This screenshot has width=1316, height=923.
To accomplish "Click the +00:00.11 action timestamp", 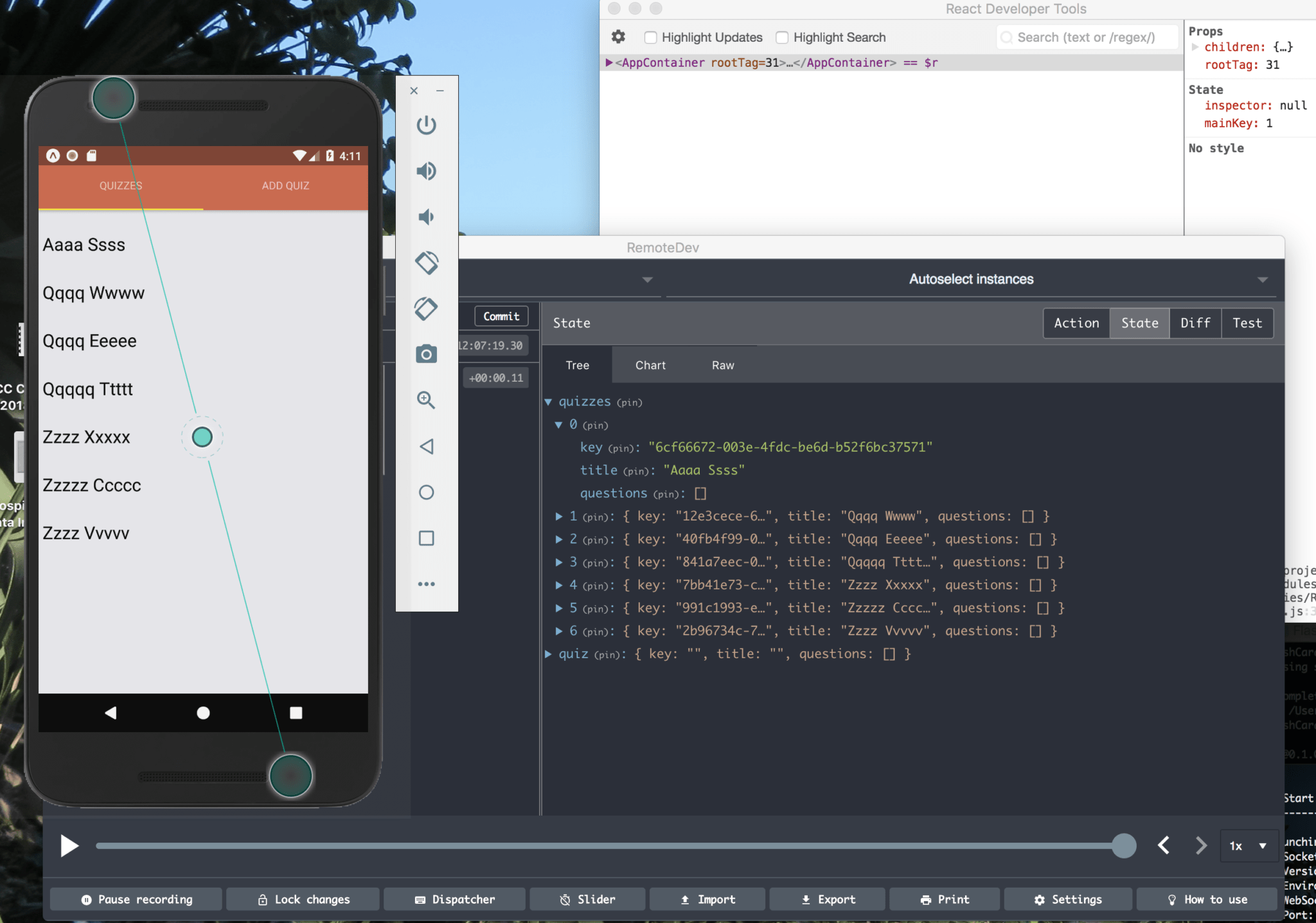I will tap(496, 378).
